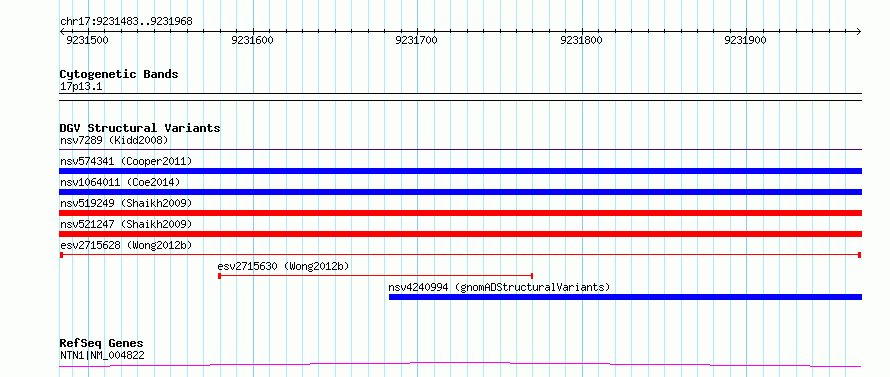The image size is (890, 377).
Task: Click the blue bar for nsv574341
Action: (460, 171)
